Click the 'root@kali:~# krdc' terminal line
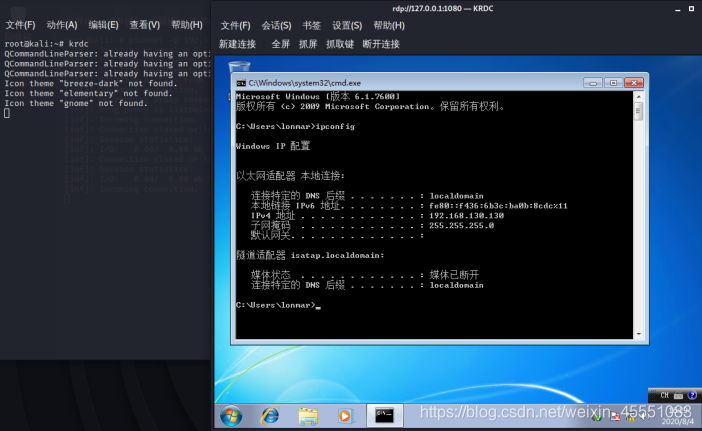Image resolution: width=702 pixels, height=431 pixels. coord(47,44)
